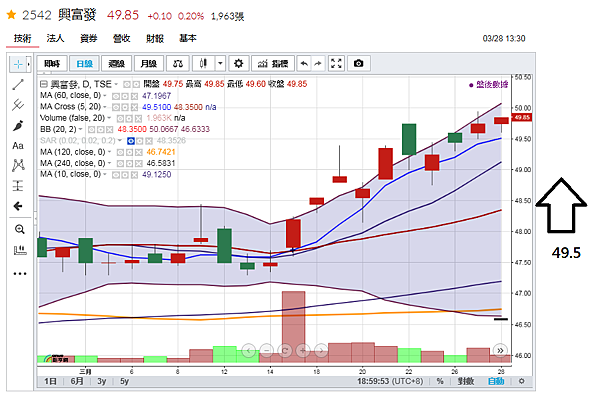The width and height of the screenshot is (600, 400).
Task: Expand cursor options arrow beside crosshair
Action: click(x=28, y=64)
